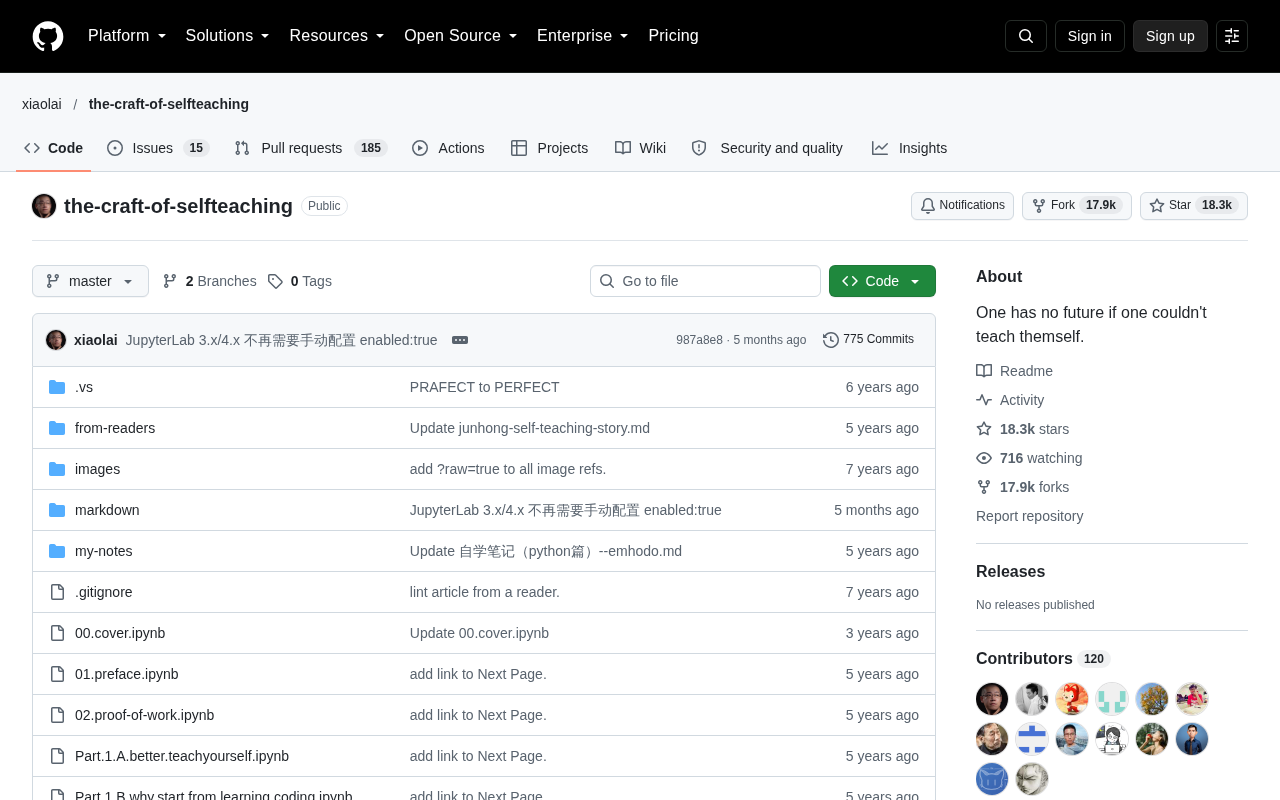Open 01.preface.ipynb file
The image size is (1280, 800).
[127, 674]
